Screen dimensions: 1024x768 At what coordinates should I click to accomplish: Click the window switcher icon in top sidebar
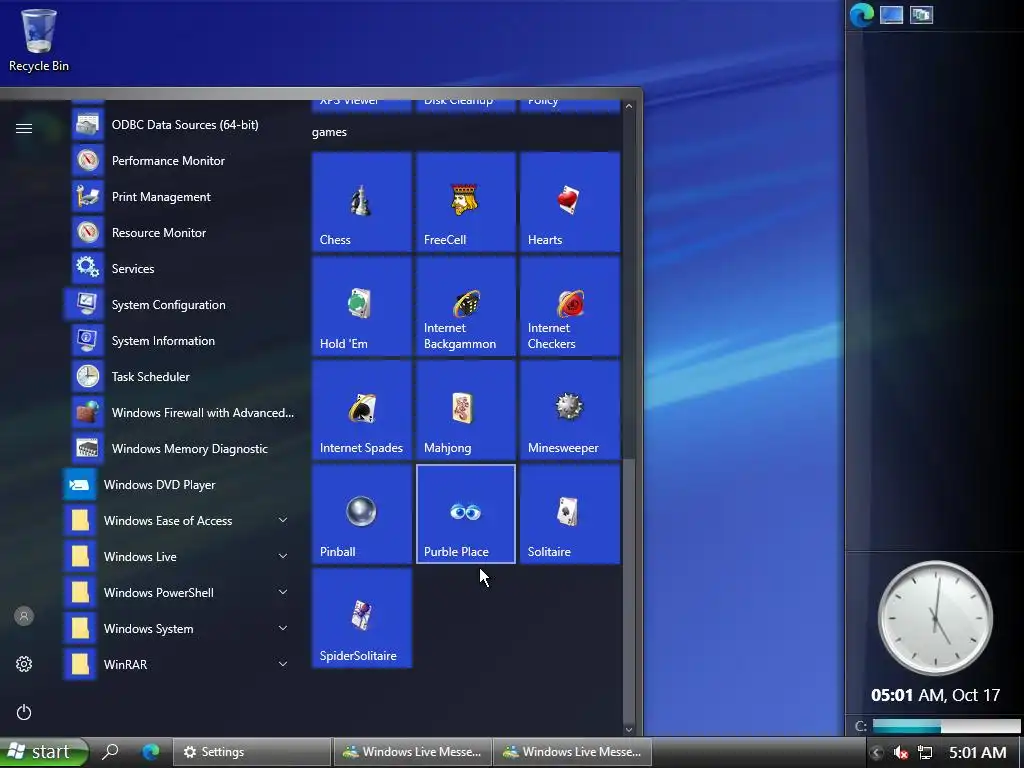921,14
